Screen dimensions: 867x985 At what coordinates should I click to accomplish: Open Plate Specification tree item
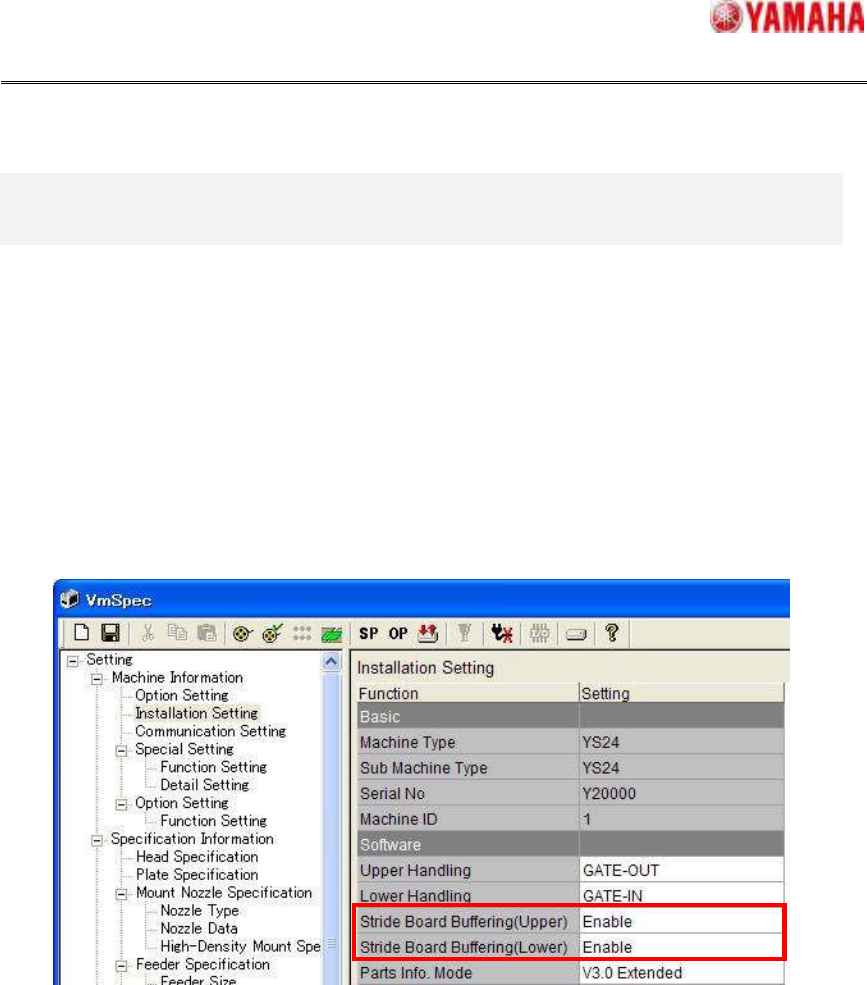click(x=197, y=874)
